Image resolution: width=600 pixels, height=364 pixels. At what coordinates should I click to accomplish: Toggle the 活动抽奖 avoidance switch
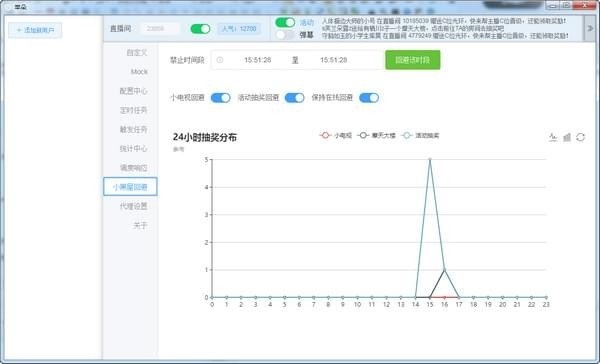(295, 98)
